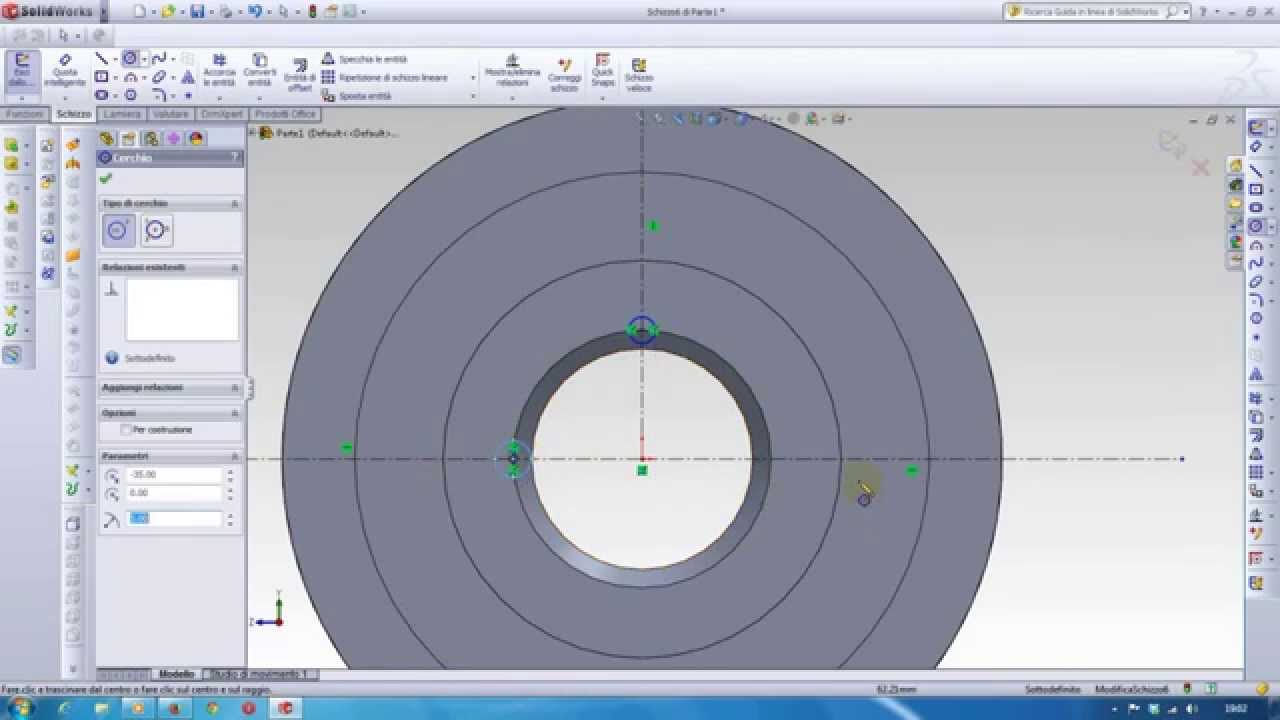Switch to Modello bottom tab
The height and width of the screenshot is (720, 1280).
click(176, 674)
